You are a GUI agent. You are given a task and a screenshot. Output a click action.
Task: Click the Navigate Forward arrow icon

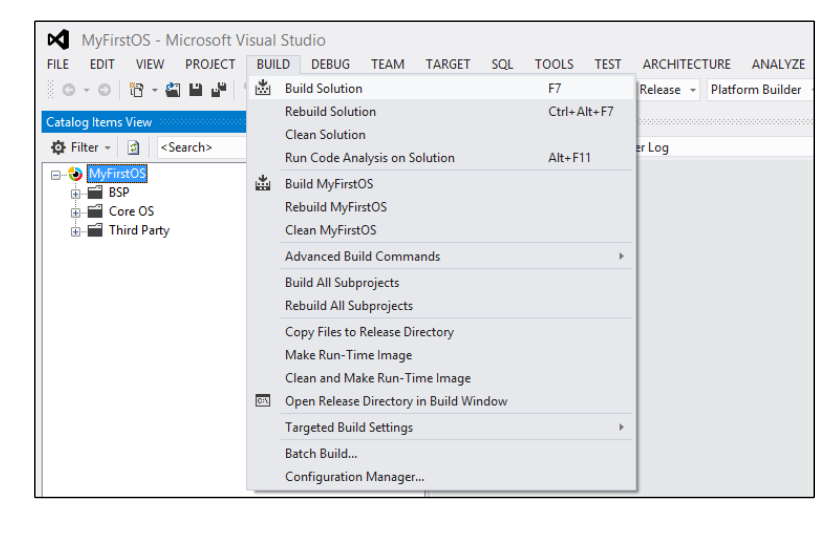105,90
